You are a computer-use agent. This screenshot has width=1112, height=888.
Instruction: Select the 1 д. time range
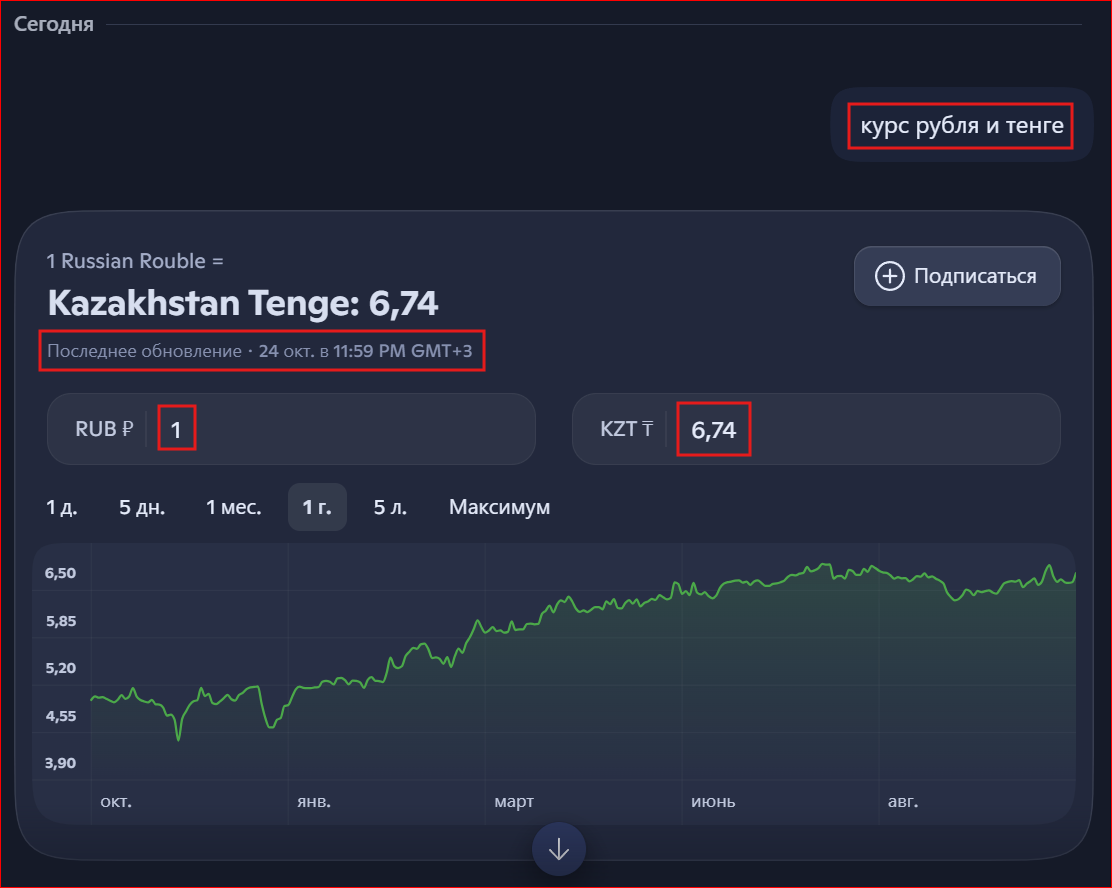click(x=62, y=507)
